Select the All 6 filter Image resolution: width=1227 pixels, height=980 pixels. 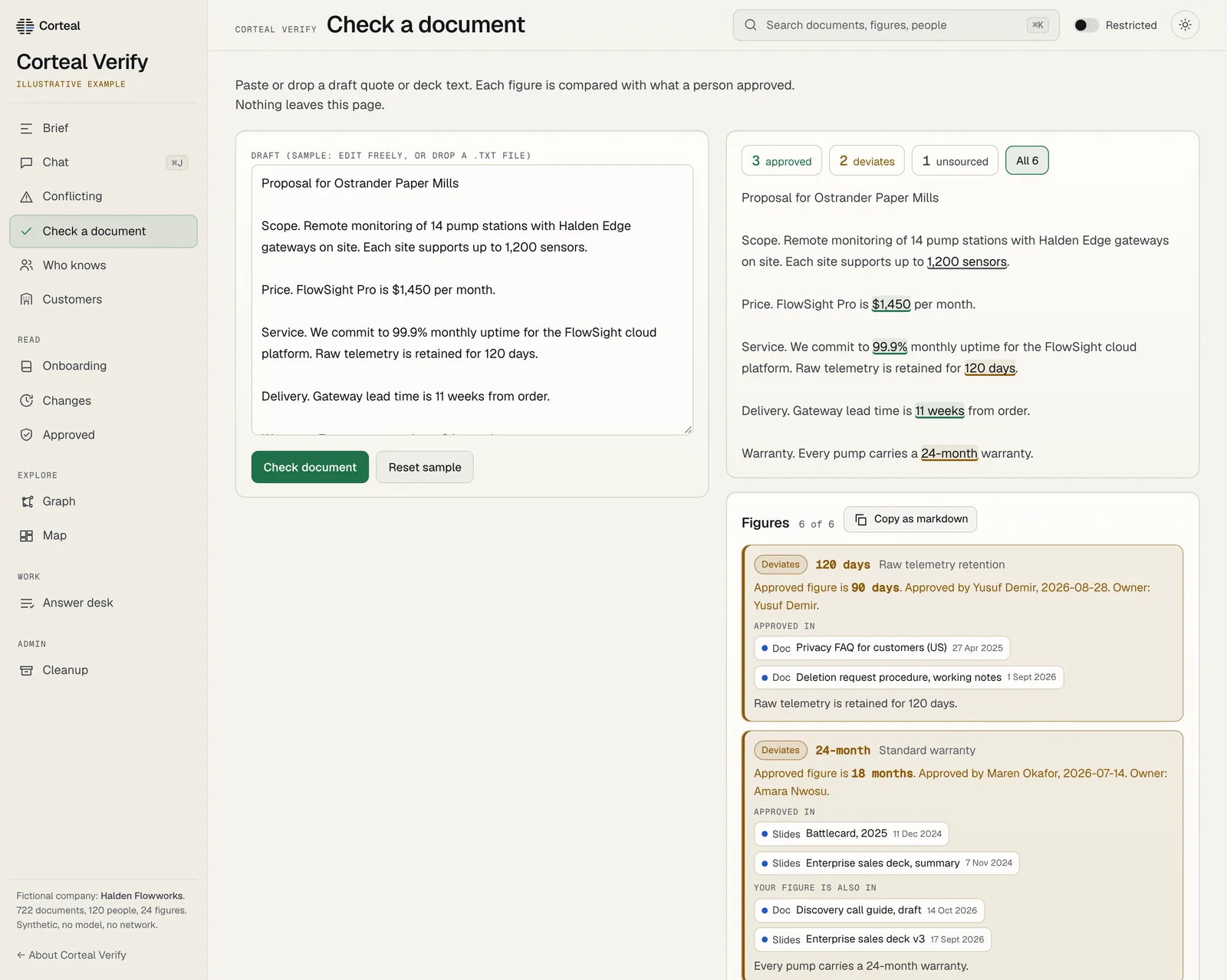(1027, 160)
